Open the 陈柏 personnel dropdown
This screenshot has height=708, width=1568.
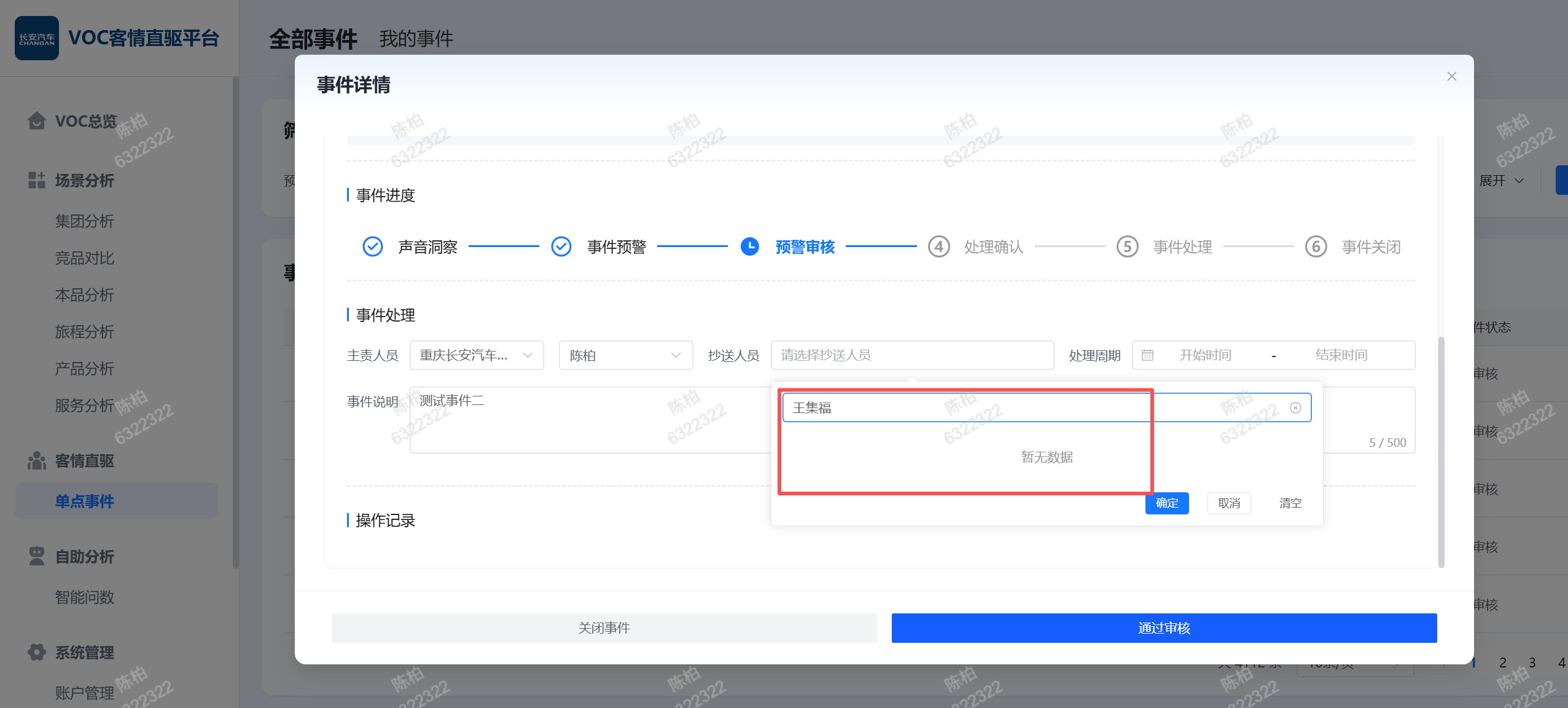[x=625, y=355]
